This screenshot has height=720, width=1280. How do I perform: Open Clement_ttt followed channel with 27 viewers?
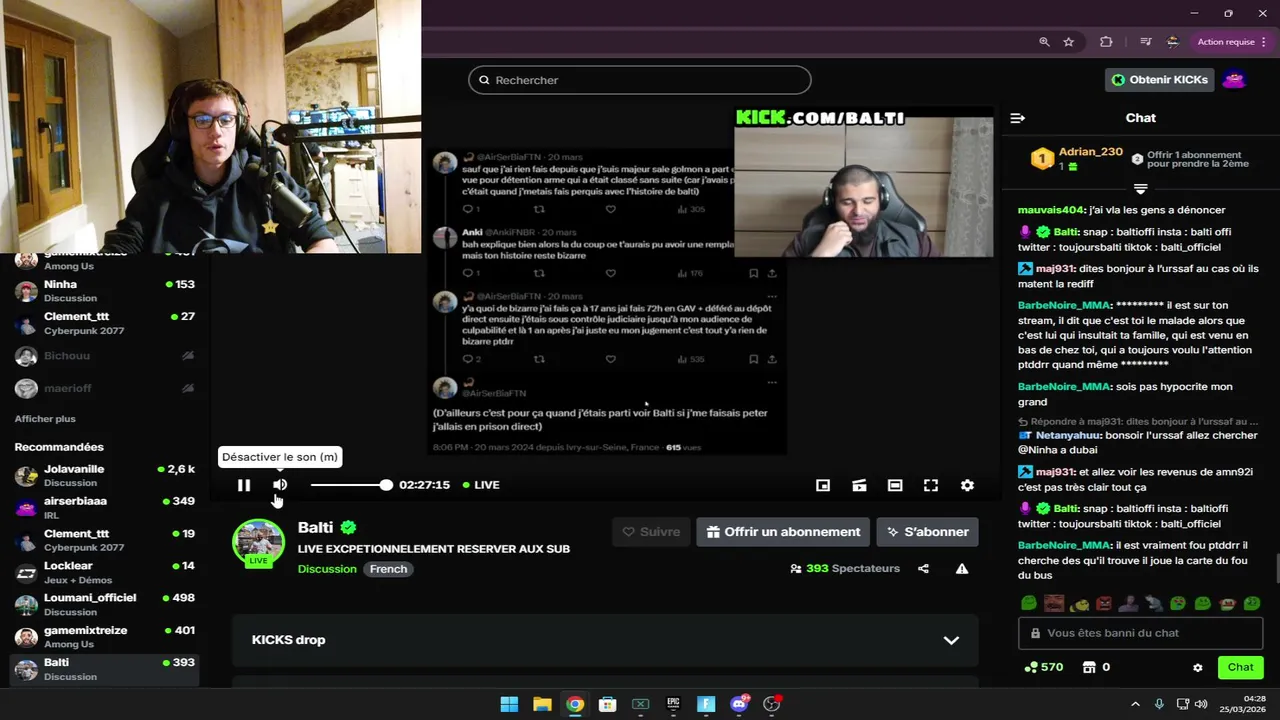coord(105,323)
